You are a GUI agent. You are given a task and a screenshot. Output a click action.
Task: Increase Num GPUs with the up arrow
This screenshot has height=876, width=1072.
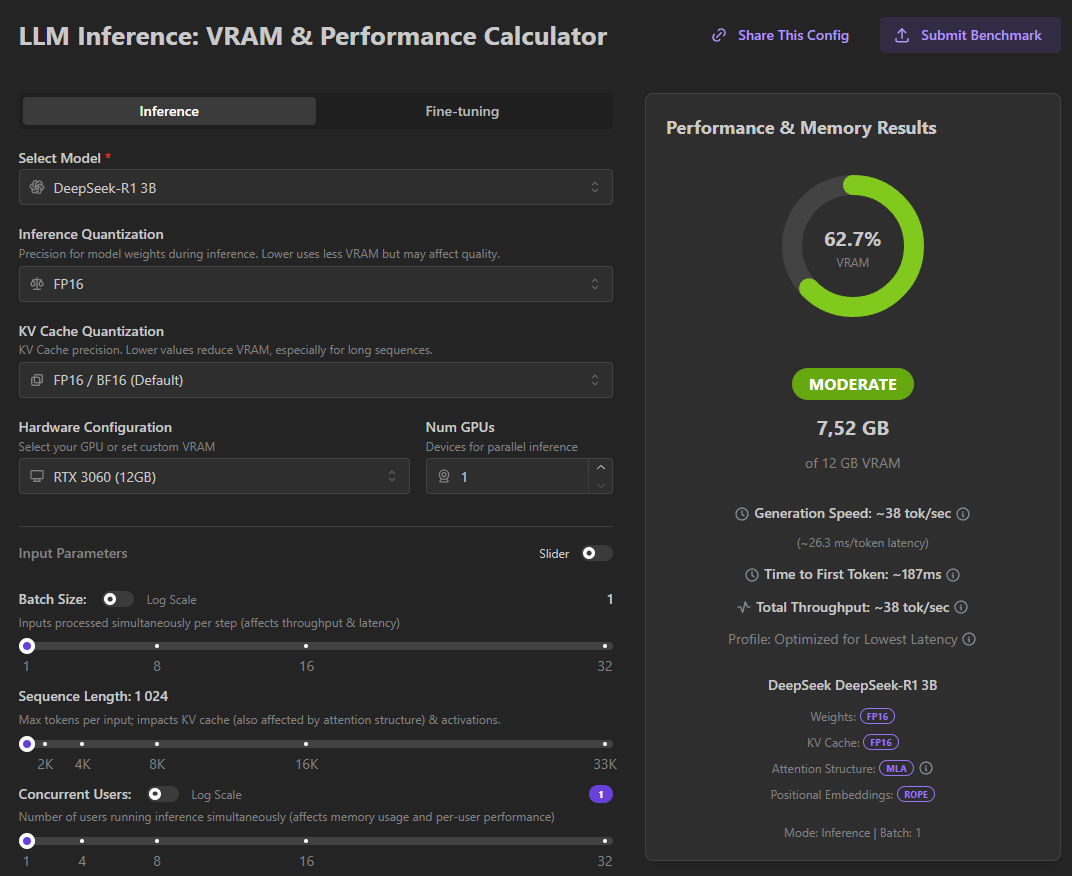pos(600,467)
